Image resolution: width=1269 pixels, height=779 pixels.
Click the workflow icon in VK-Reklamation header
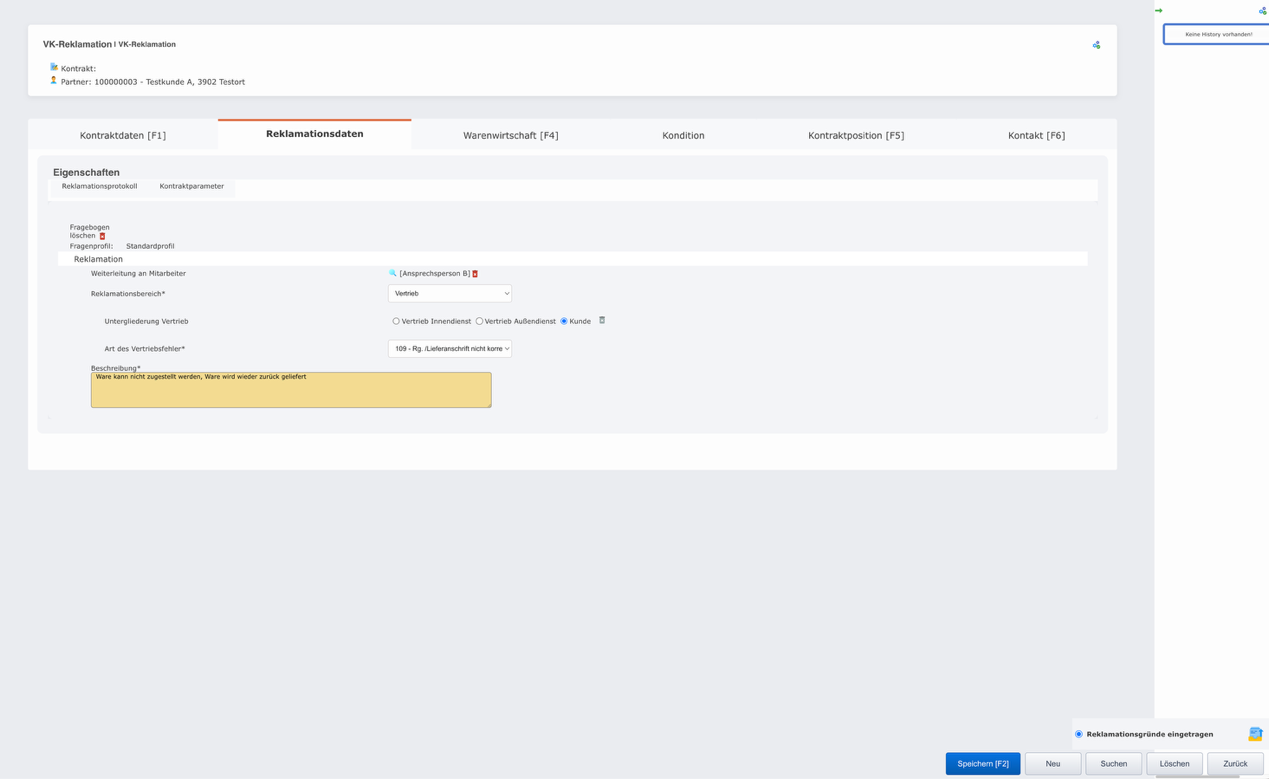click(x=1096, y=45)
